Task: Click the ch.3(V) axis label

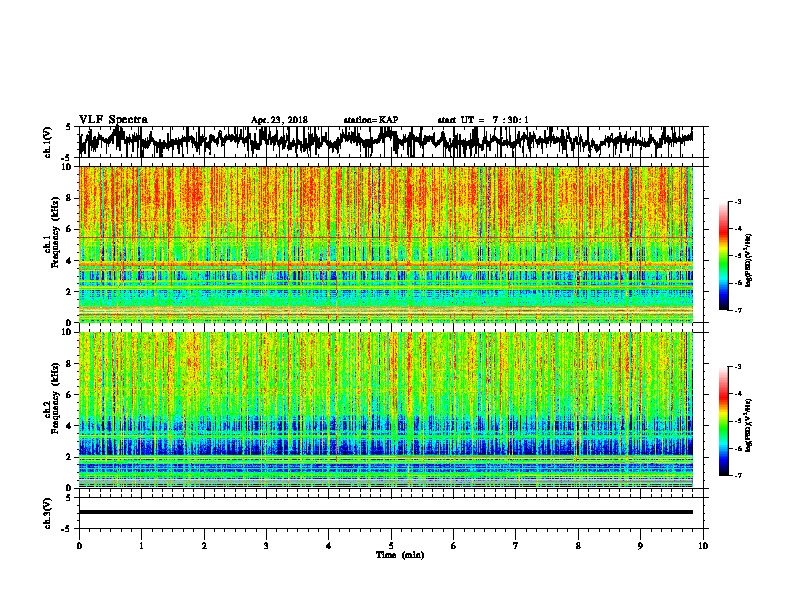Action: point(47,513)
